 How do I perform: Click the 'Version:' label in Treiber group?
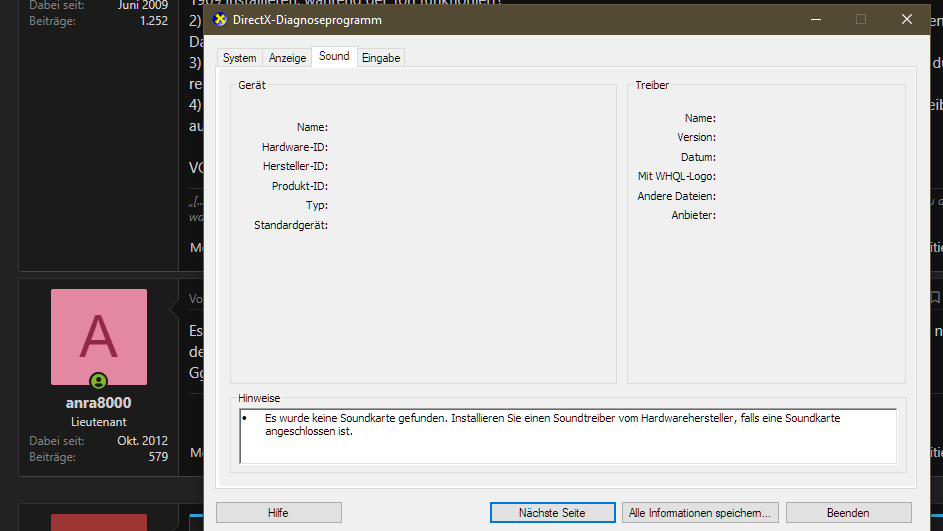(696, 137)
